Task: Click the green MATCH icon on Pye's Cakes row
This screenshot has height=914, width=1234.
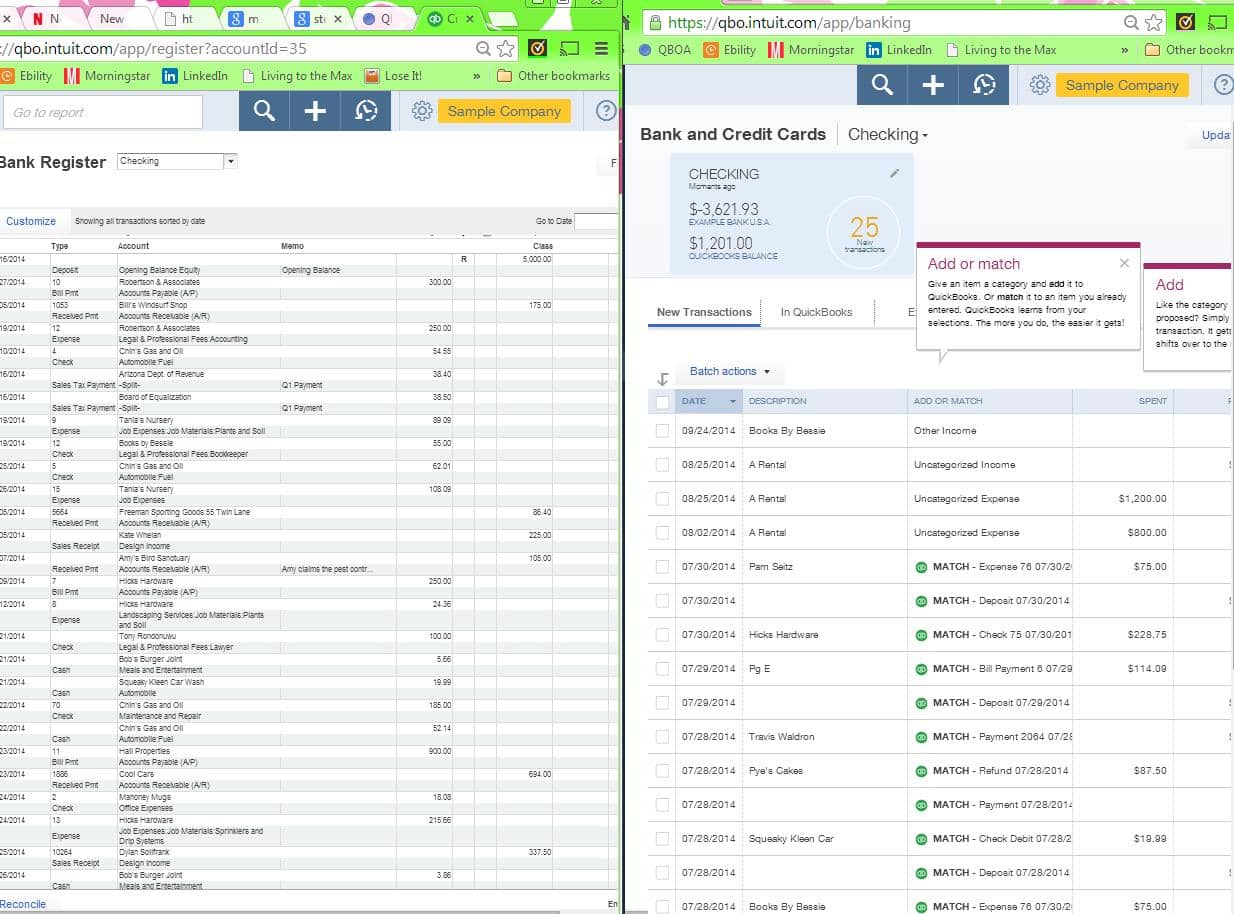Action: pyautogui.click(x=923, y=770)
